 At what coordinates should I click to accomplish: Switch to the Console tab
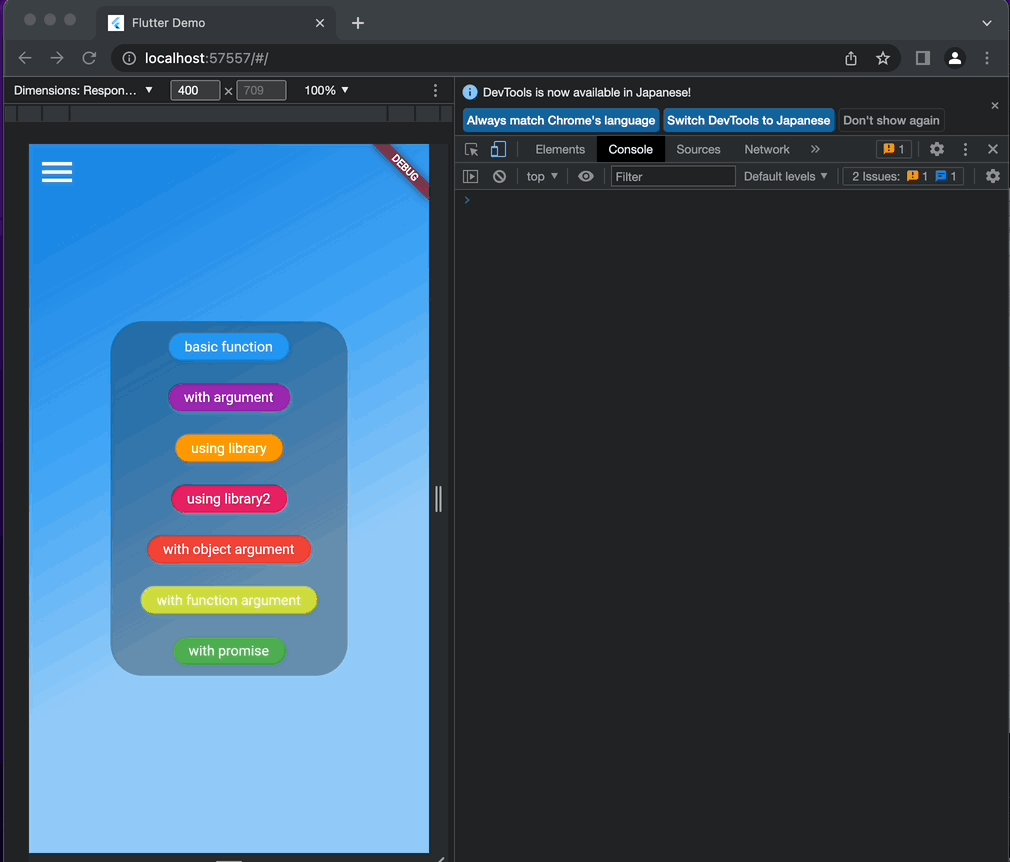pos(631,149)
